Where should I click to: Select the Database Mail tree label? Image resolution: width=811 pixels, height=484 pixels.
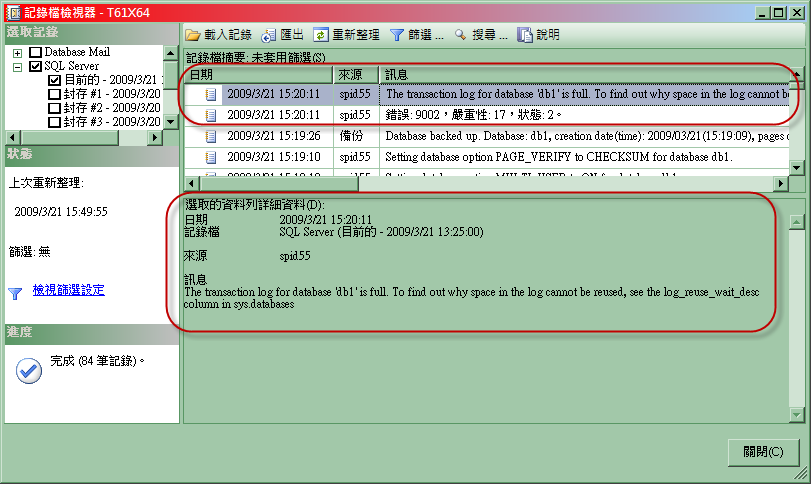coord(77,52)
